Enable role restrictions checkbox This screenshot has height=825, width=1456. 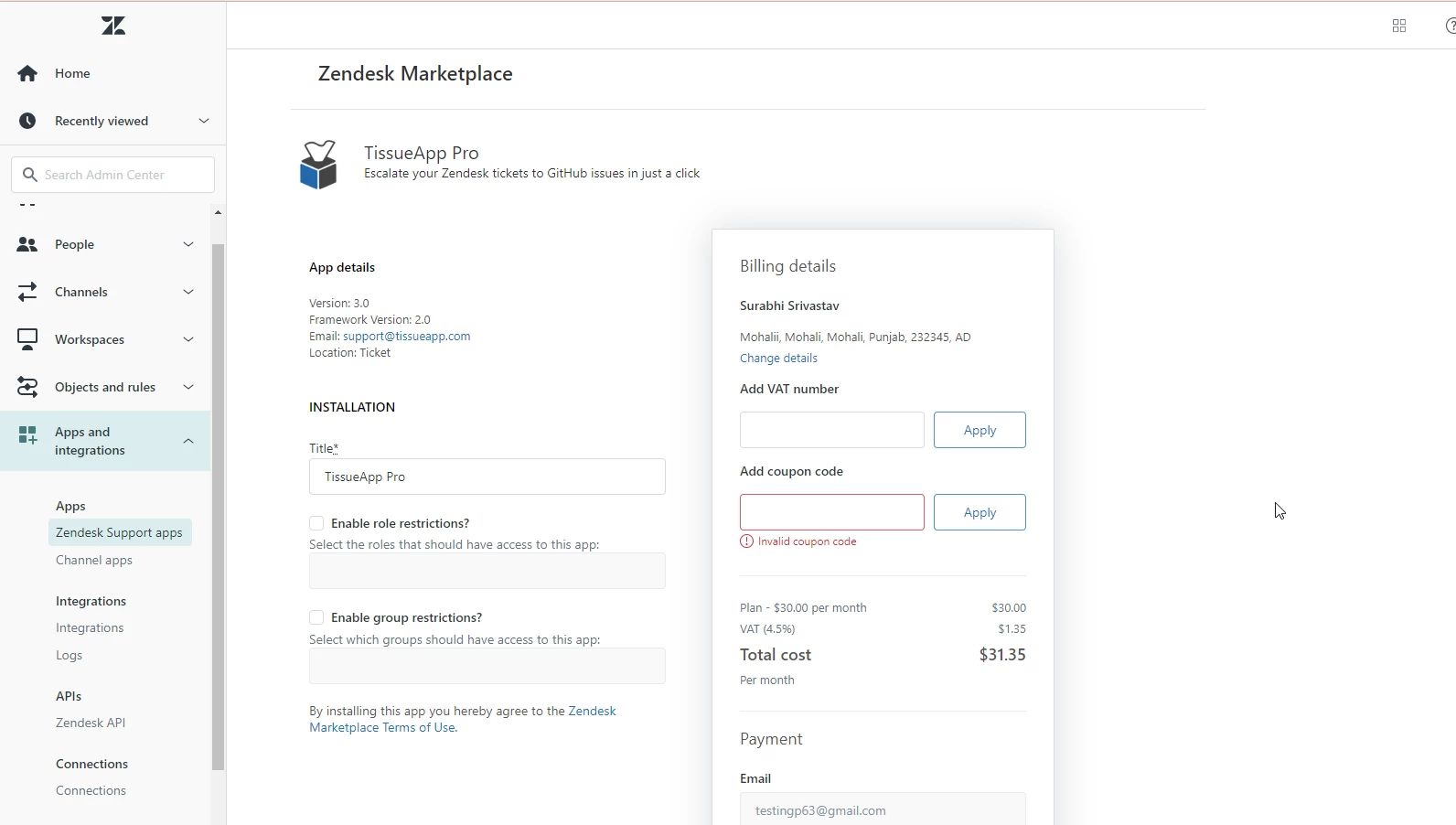click(316, 523)
